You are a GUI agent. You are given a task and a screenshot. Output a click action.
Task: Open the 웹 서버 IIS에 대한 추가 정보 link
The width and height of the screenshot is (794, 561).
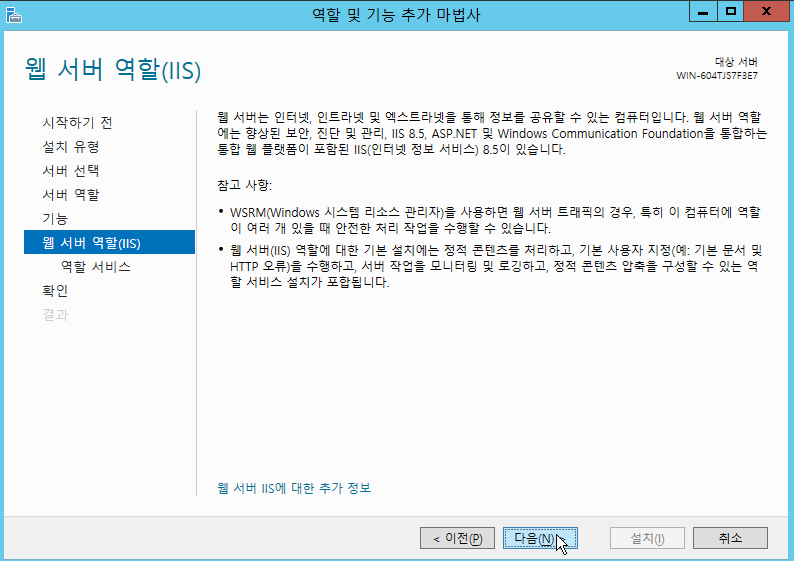pyautogui.click(x=294, y=488)
